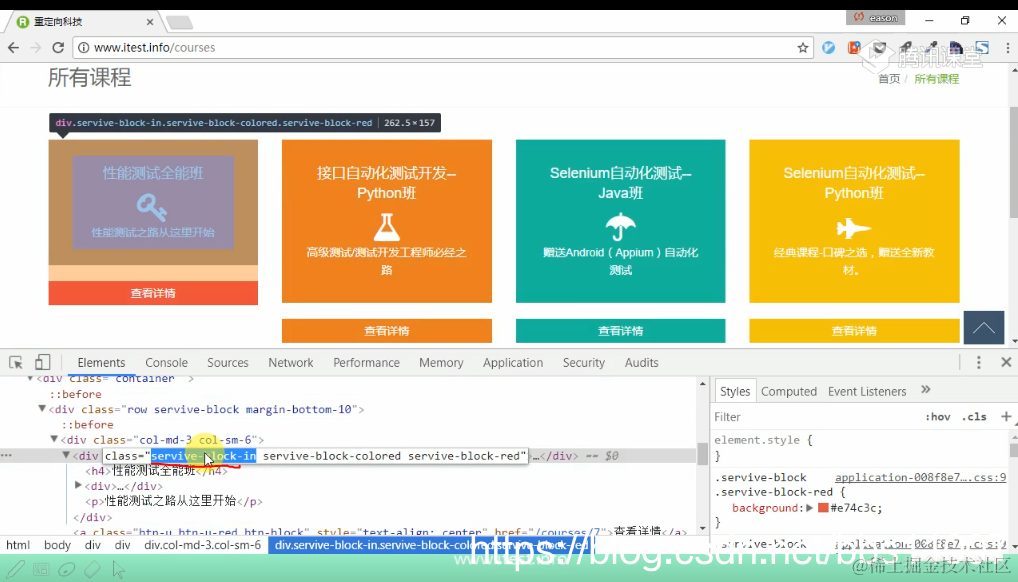Viewport: 1018px width, 582px height.
Task: Open the Sources tab
Action: pyautogui.click(x=228, y=362)
